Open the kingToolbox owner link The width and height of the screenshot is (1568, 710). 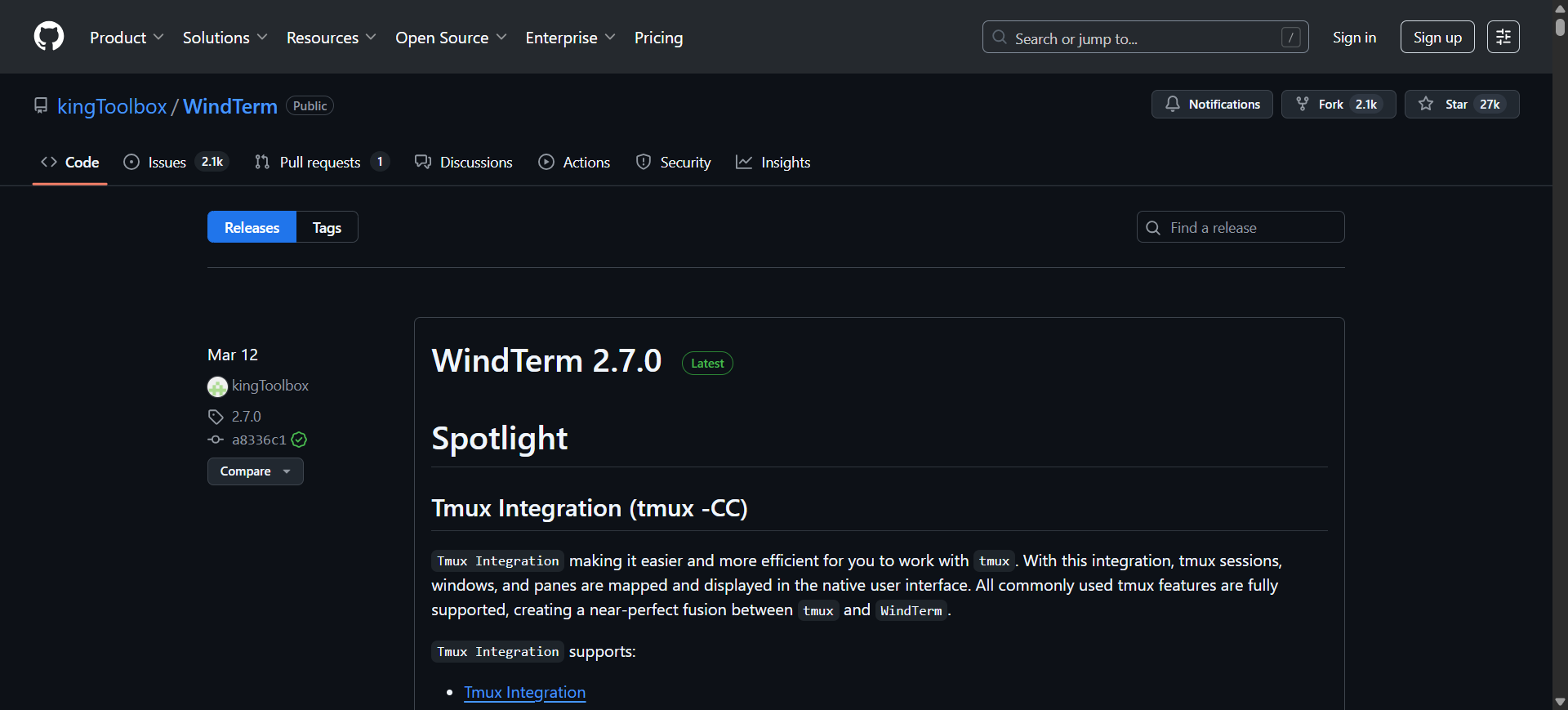[x=112, y=106]
